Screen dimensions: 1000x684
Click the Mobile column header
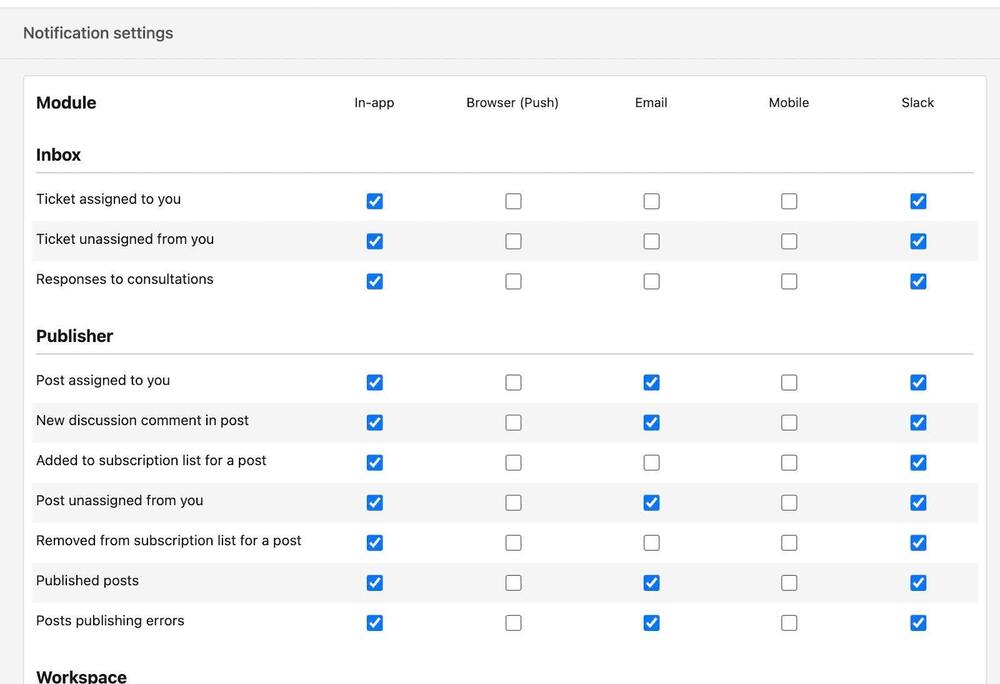(789, 103)
